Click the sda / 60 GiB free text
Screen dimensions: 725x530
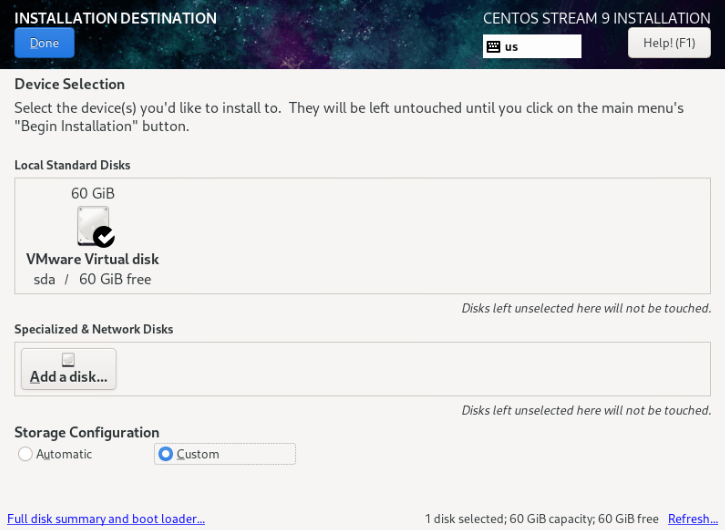click(92, 279)
